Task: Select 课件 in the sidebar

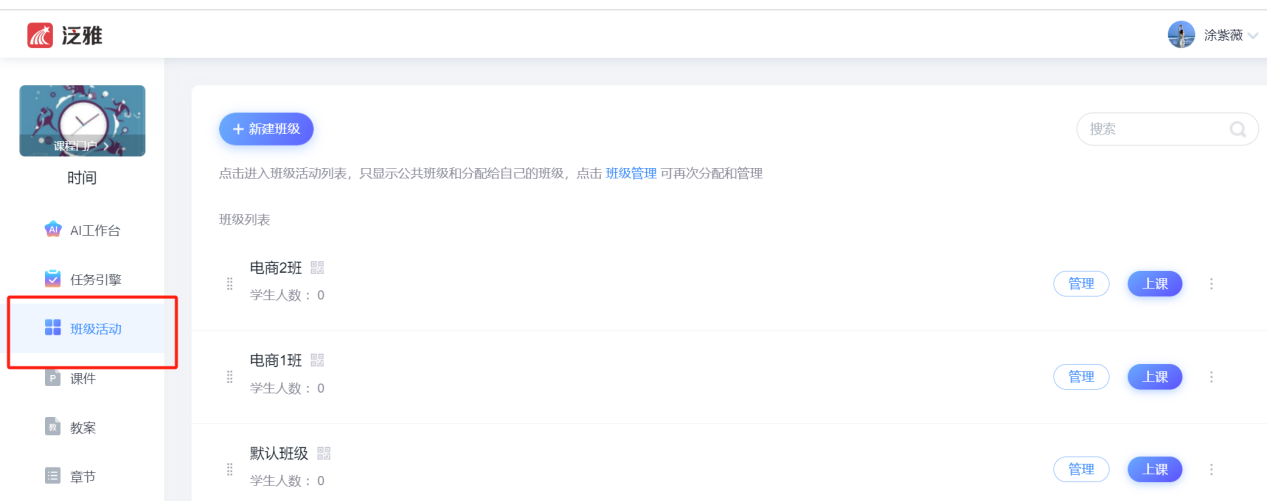Action: [x=83, y=378]
